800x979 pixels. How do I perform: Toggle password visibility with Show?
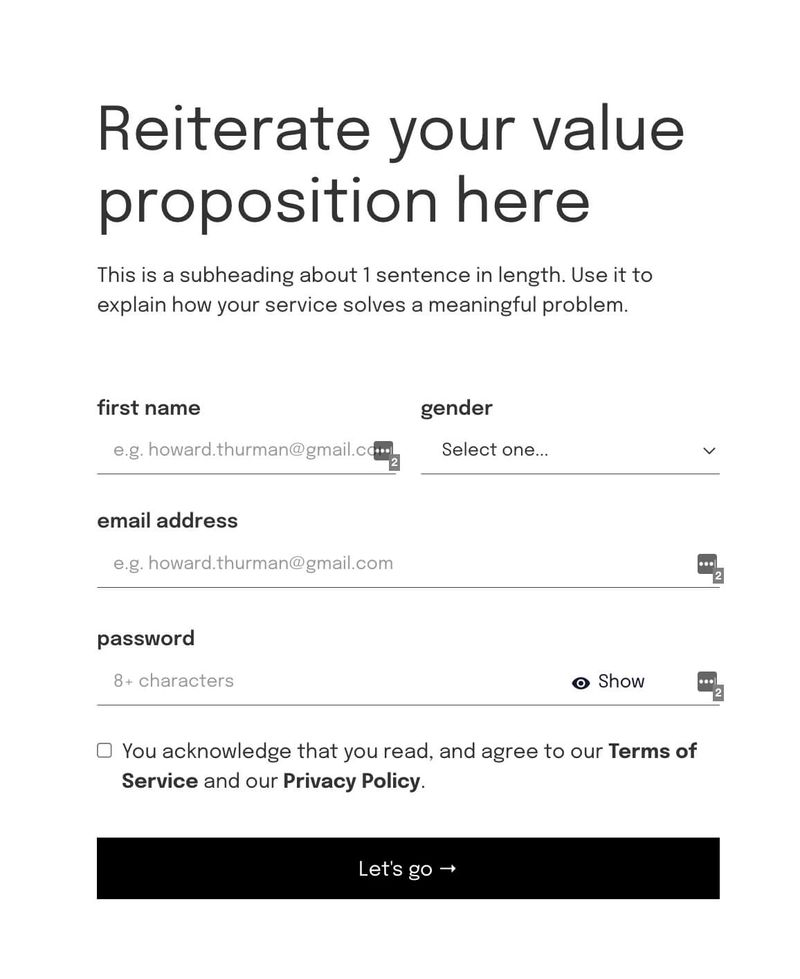point(620,682)
